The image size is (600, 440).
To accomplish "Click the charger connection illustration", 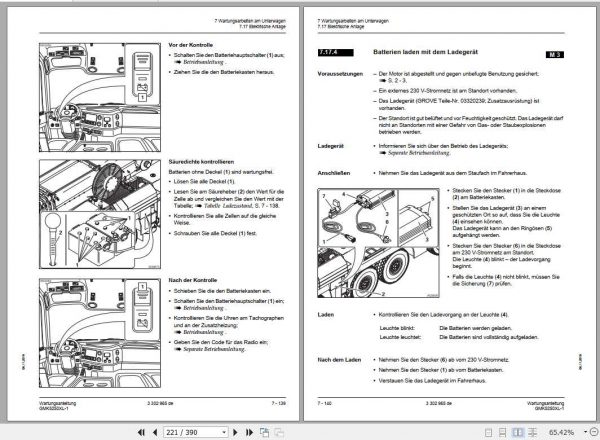I will (378, 243).
